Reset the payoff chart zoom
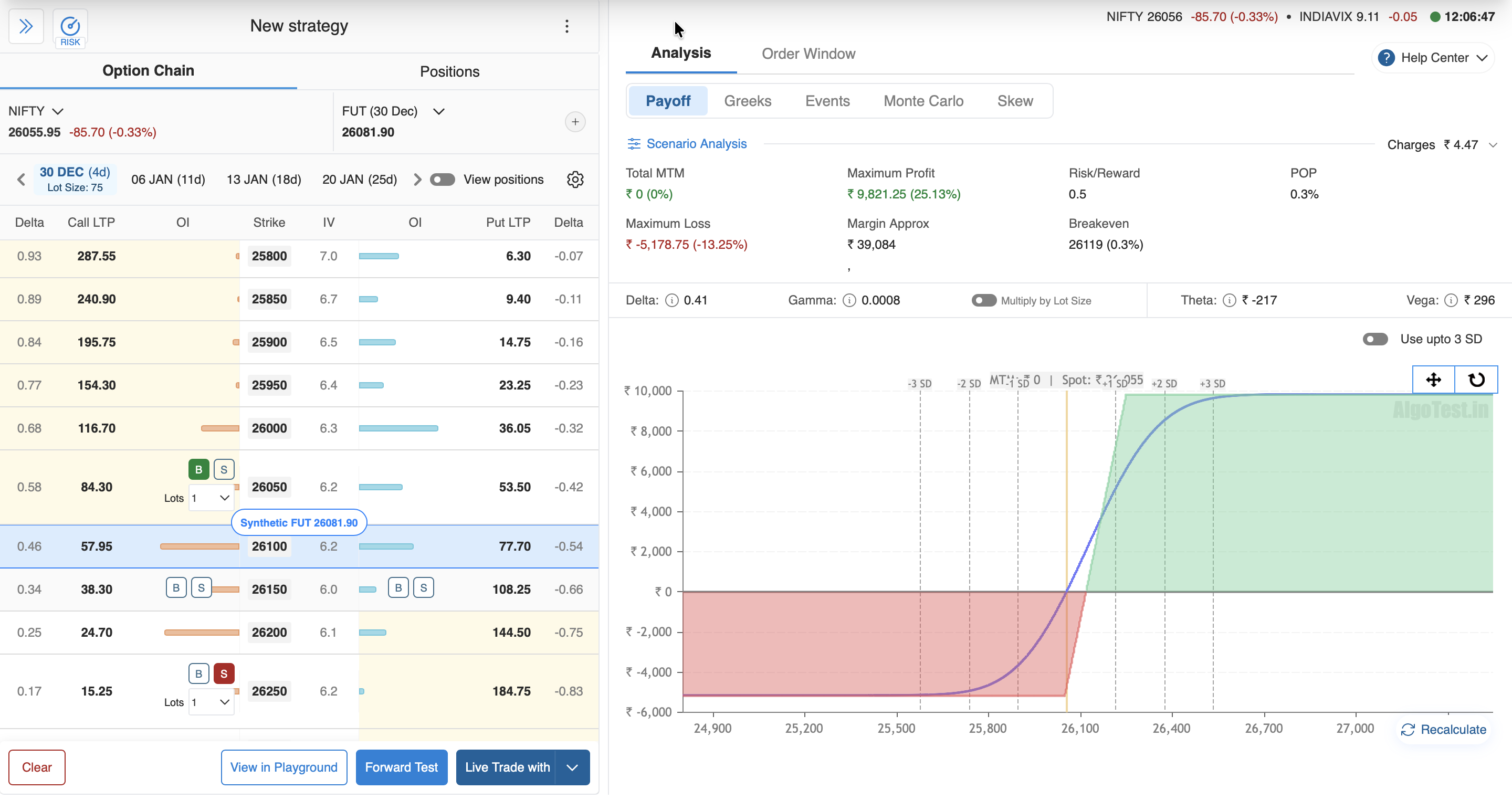The height and width of the screenshot is (800, 1512). click(x=1476, y=380)
